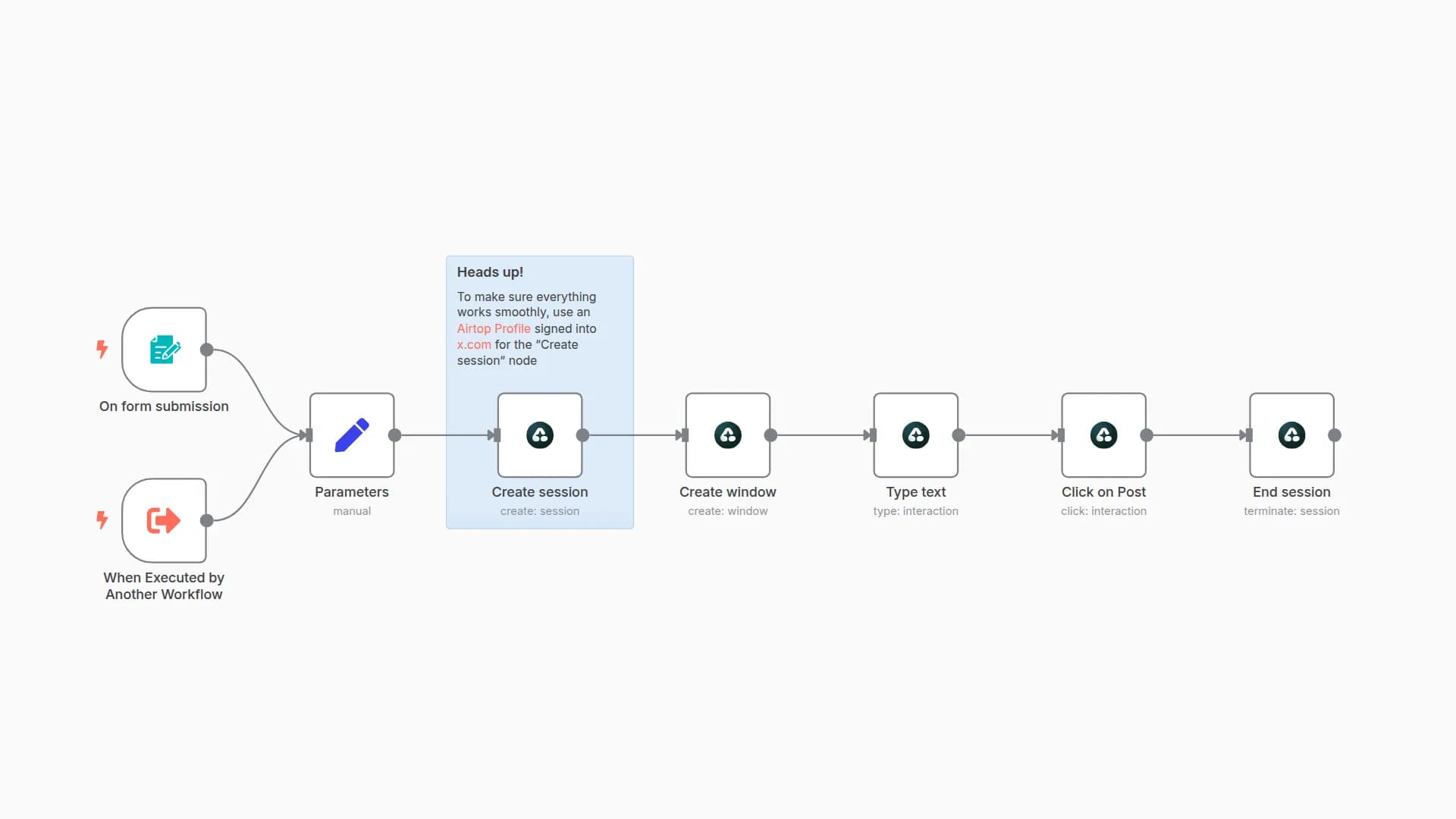Click the output connector of Type text node
The image size is (1456, 819).
point(959,435)
